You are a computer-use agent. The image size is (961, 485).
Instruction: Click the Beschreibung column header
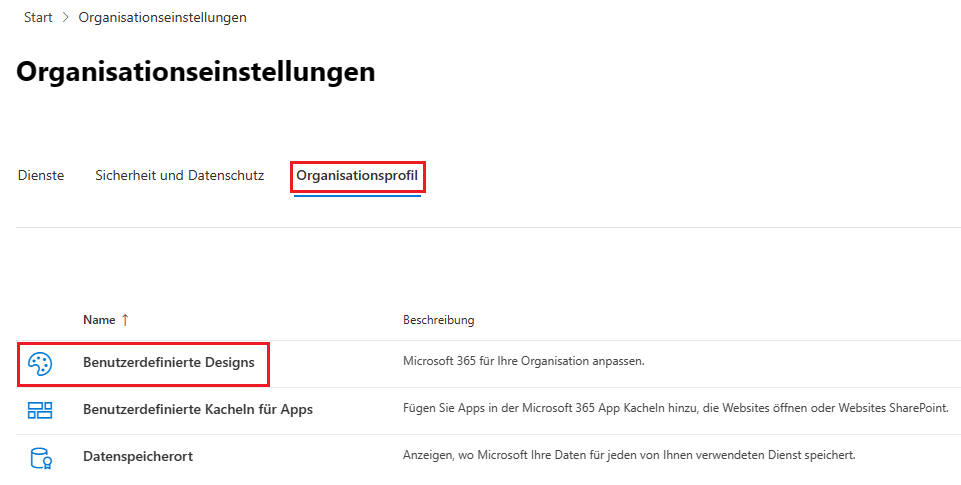438,320
